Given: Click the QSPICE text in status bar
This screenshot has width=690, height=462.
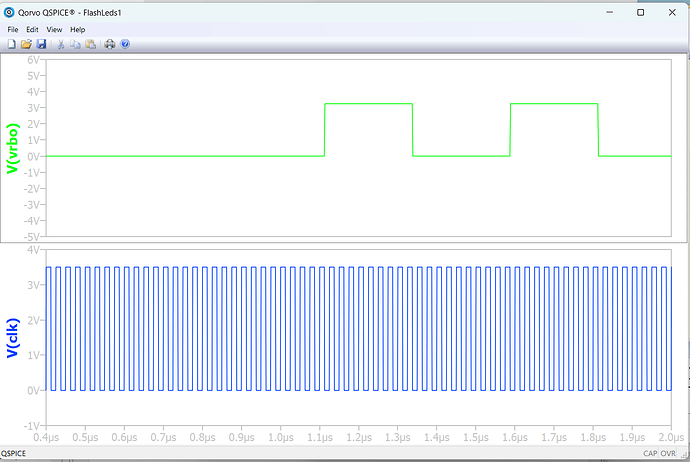Looking at the screenshot, I should (13, 453).
